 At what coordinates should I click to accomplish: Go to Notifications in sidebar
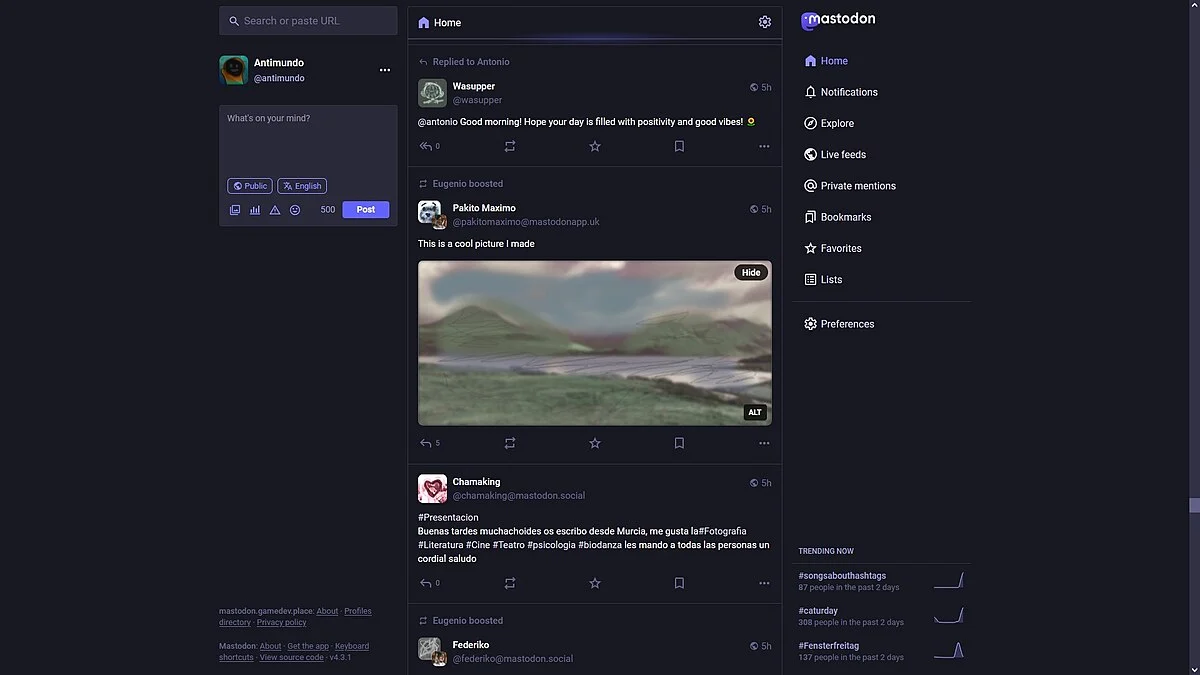tap(848, 92)
